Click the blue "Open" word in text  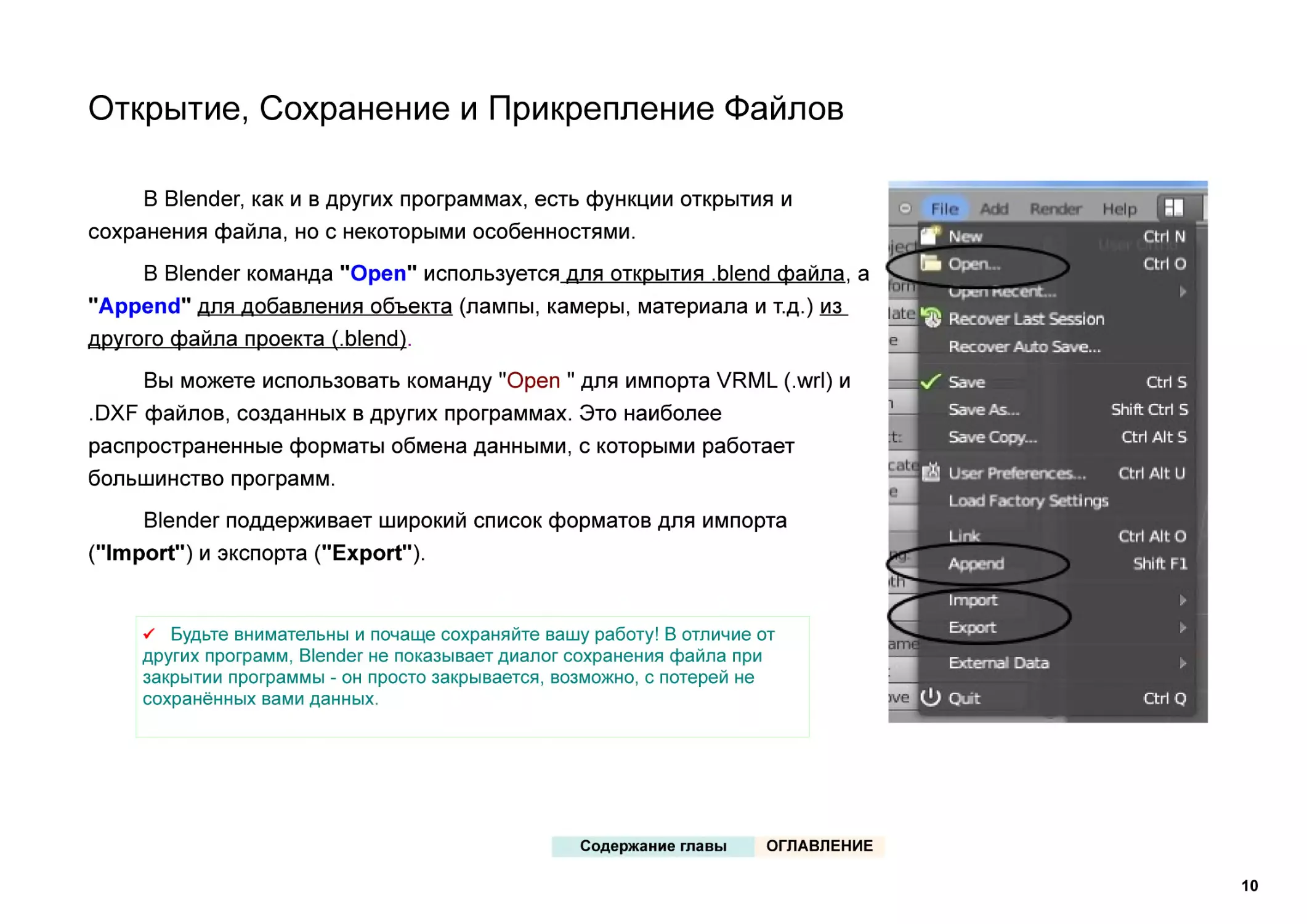tap(378, 273)
